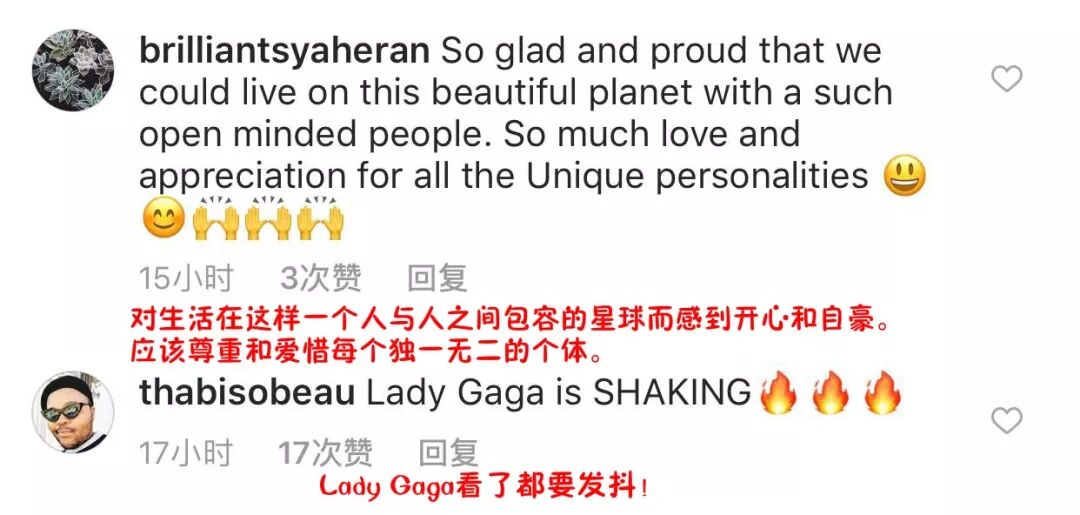The height and width of the screenshot is (515, 1080).
Task: Click the first fire emoji after SHAKING
Action: pos(778,392)
